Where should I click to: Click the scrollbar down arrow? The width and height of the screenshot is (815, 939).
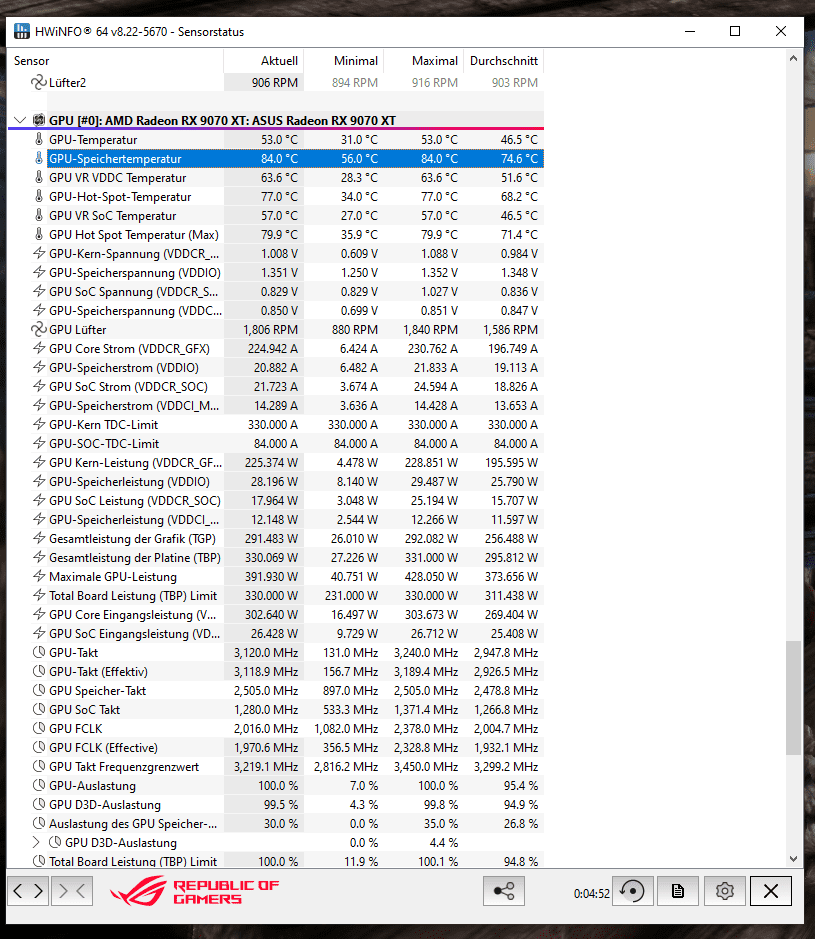793,859
